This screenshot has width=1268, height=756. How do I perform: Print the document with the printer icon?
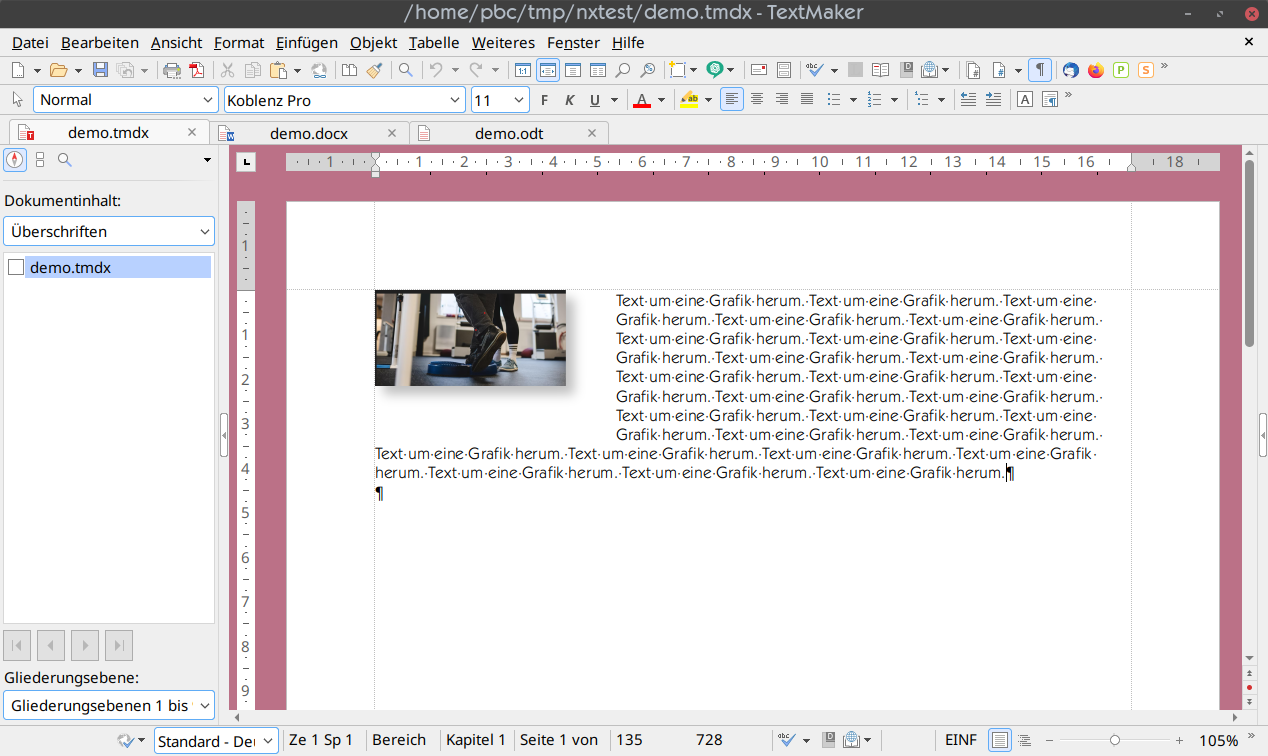point(172,70)
